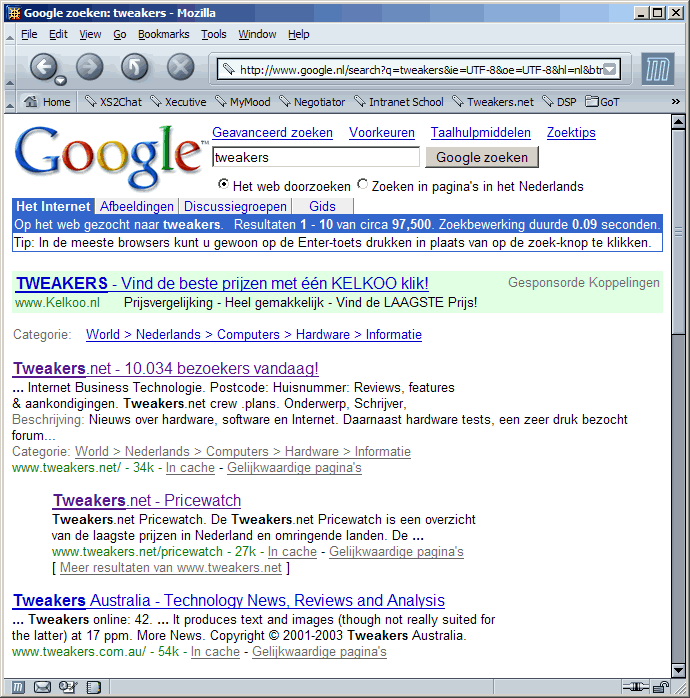Screen dimensions: 690x698
Task: Switch to the Afbeeldingen tab
Action: [137, 206]
